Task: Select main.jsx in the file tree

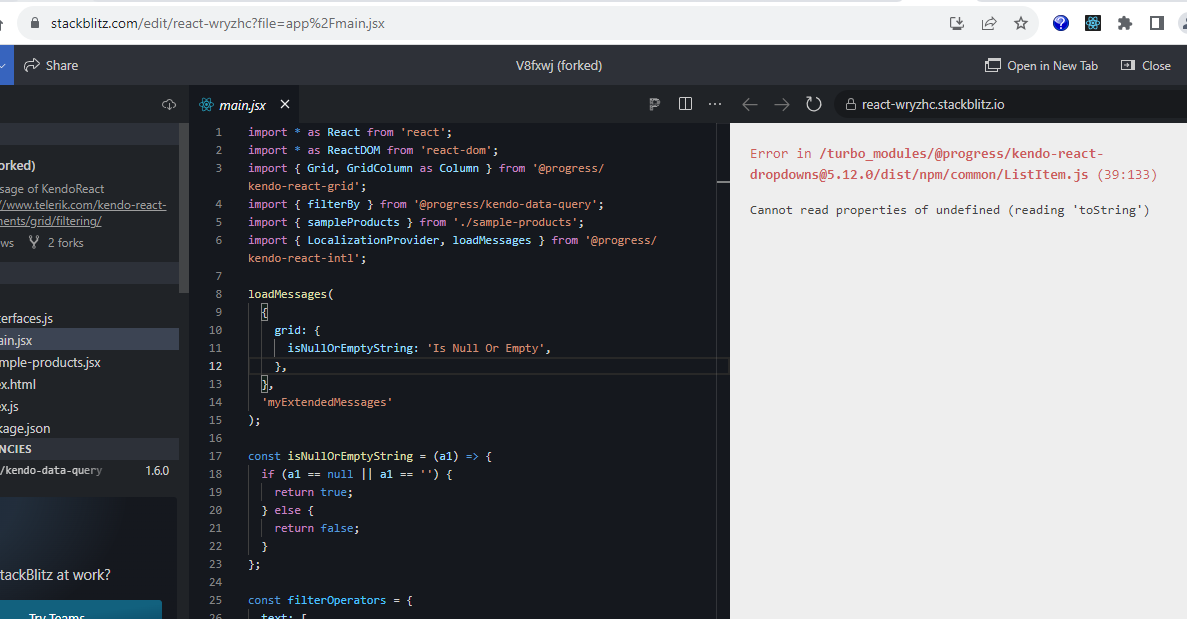Action: click(89, 341)
